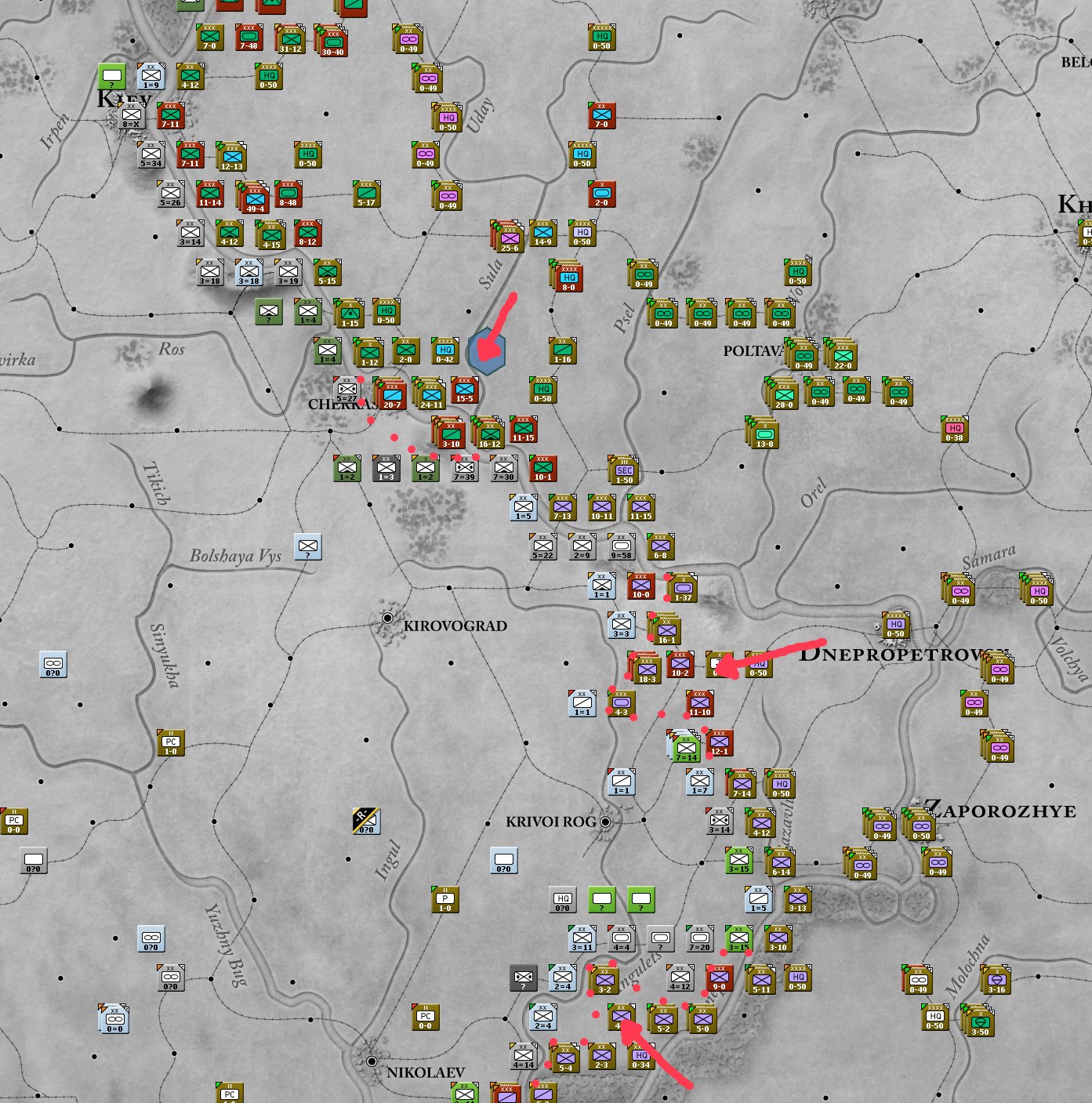
Task: Select the 8=X counter at Kiev
Action: coord(131,116)
